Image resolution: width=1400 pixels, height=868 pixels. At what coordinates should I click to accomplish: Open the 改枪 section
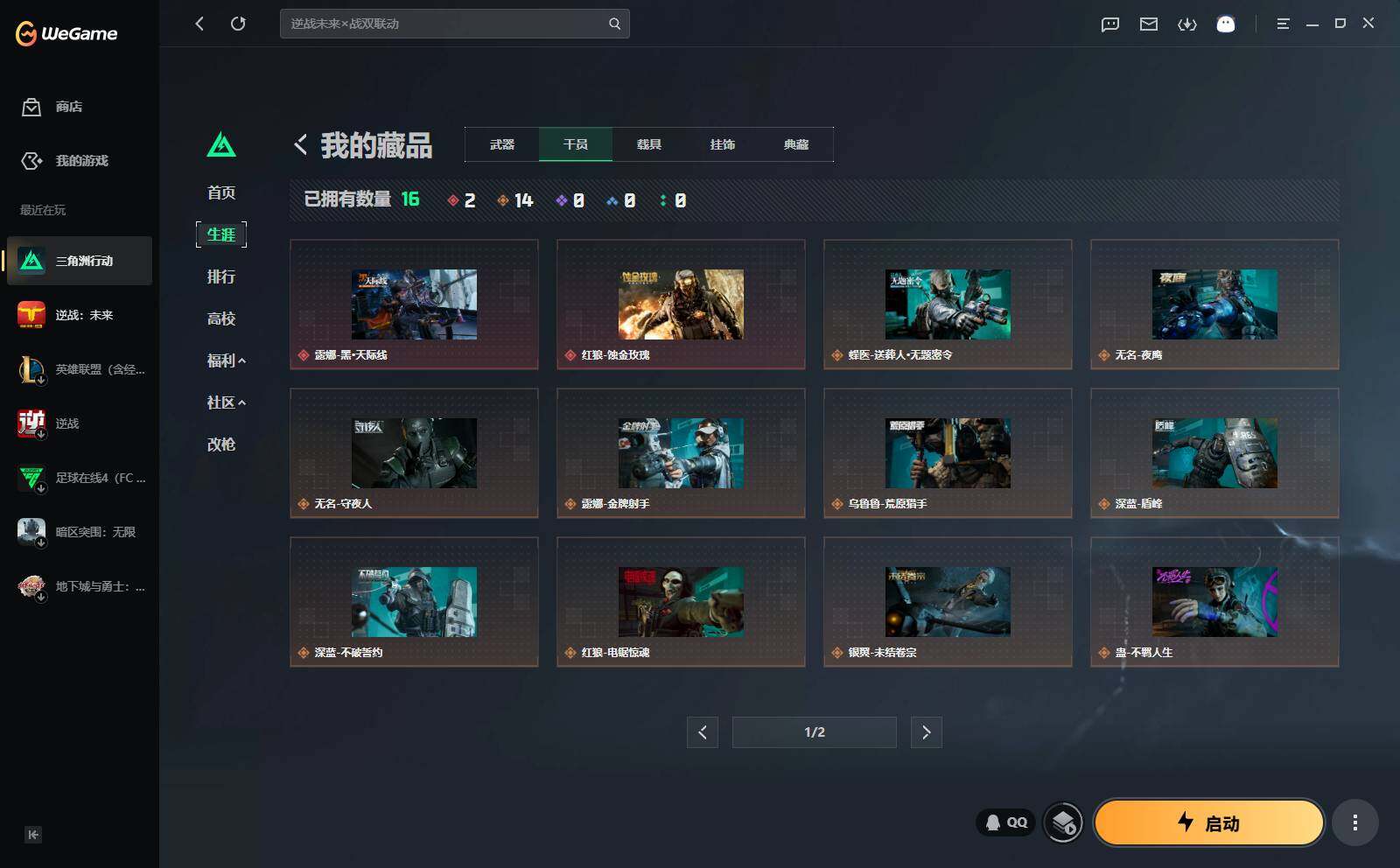(221, 444)
